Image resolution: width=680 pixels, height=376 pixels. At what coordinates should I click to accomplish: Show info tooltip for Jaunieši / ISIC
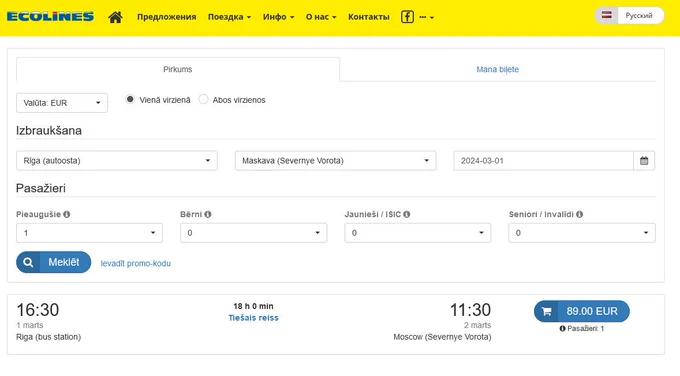(x=406, y=214)
